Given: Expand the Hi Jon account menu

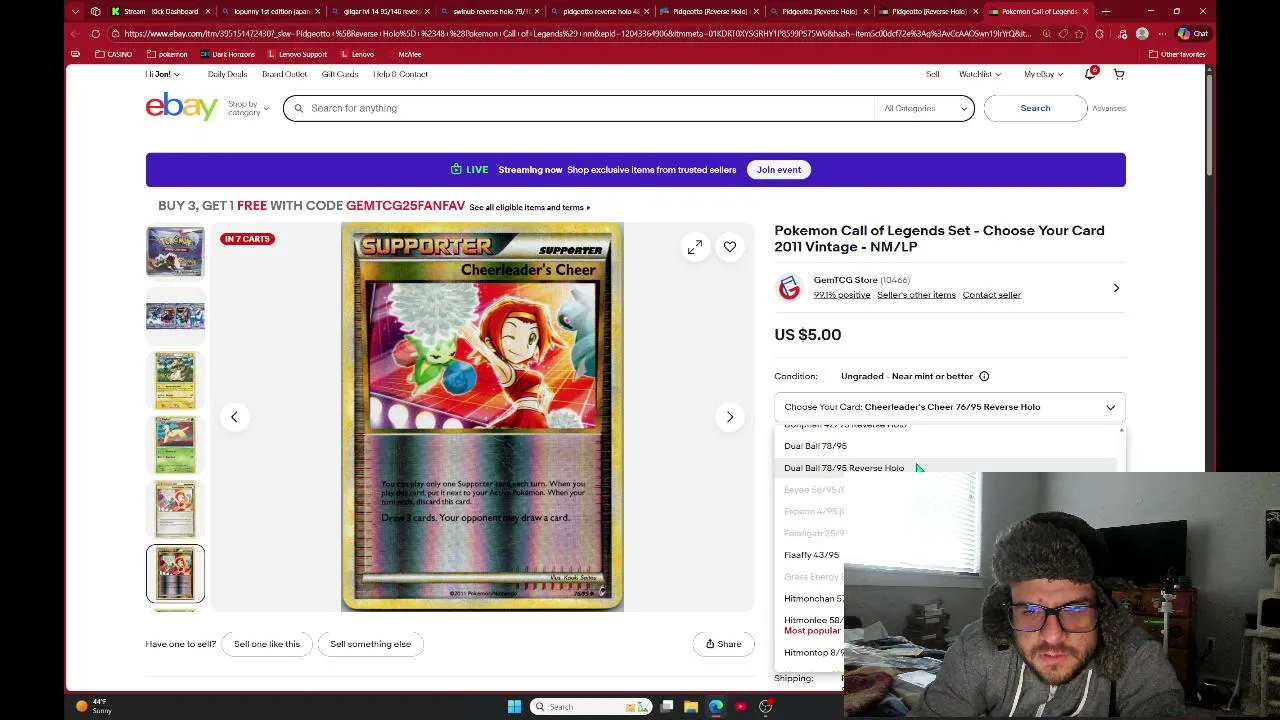Looking at the screenshot, I should click(x=162, y=74).
